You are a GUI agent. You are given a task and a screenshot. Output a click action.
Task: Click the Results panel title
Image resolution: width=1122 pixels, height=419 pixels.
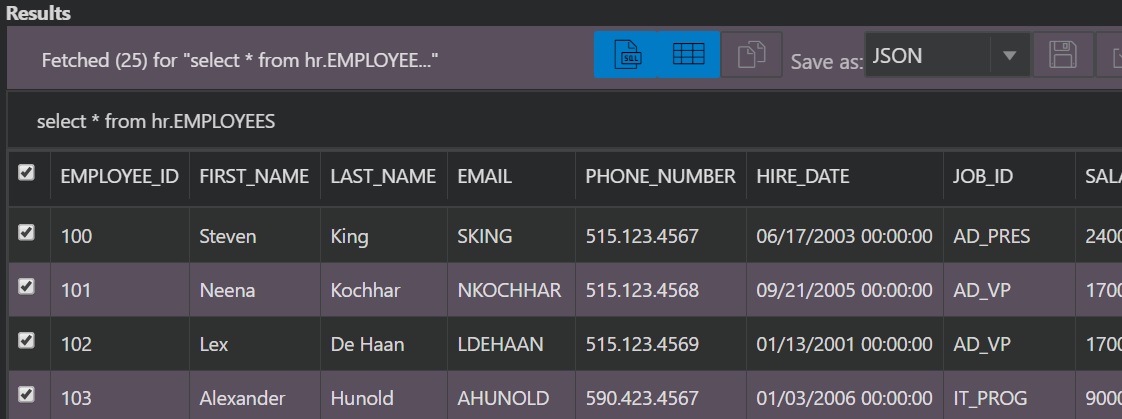tap(38, 13)
